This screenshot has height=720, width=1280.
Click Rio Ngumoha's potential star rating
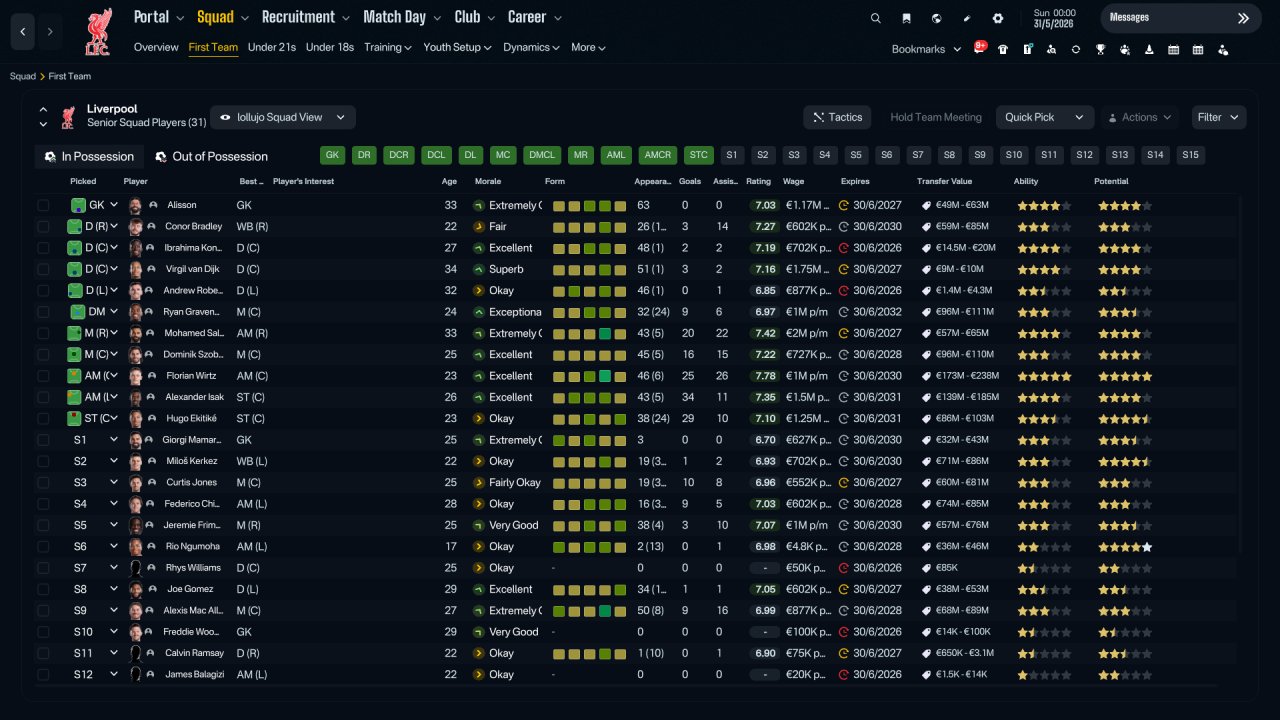1125,547
